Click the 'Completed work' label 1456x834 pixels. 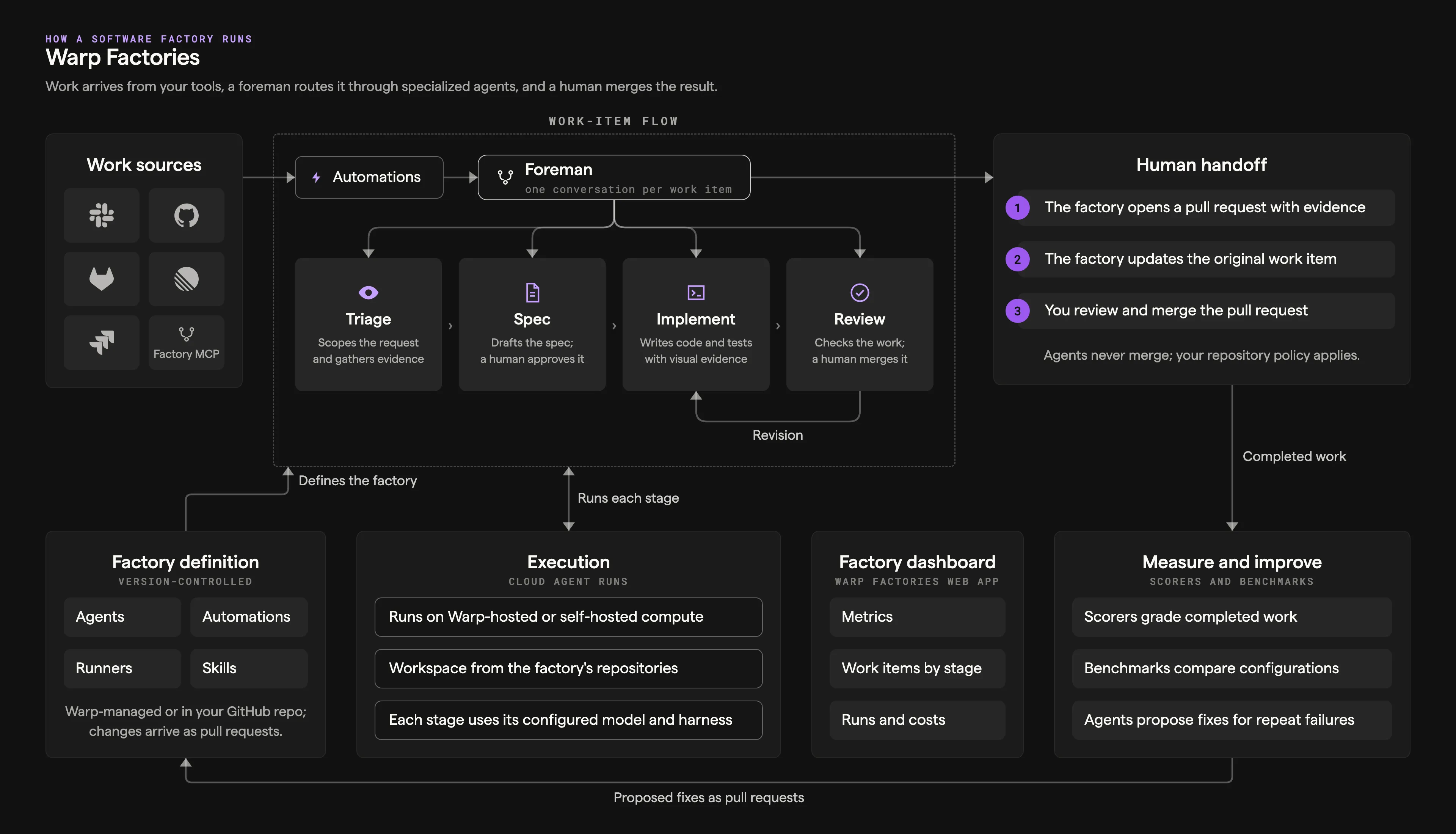click(1294, 456)
